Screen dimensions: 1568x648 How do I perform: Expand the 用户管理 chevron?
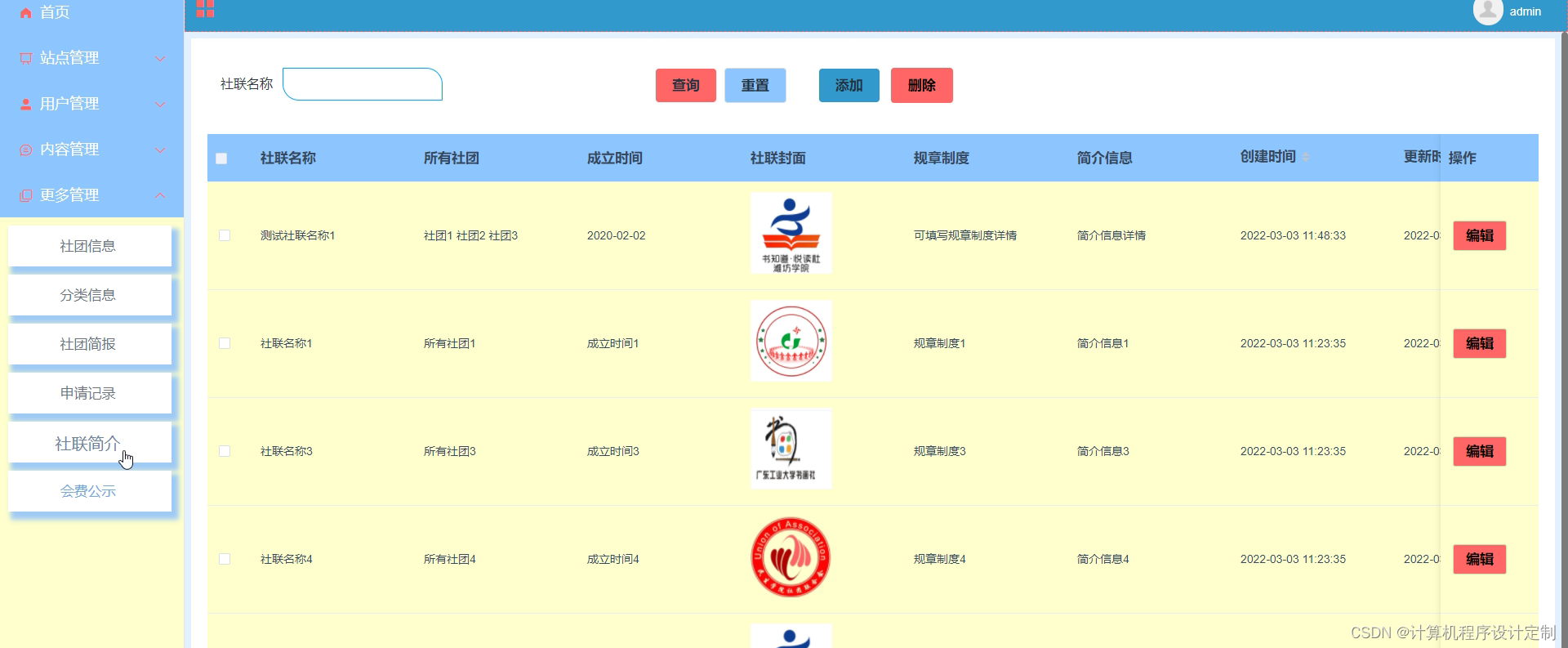[x=160, y=104]
